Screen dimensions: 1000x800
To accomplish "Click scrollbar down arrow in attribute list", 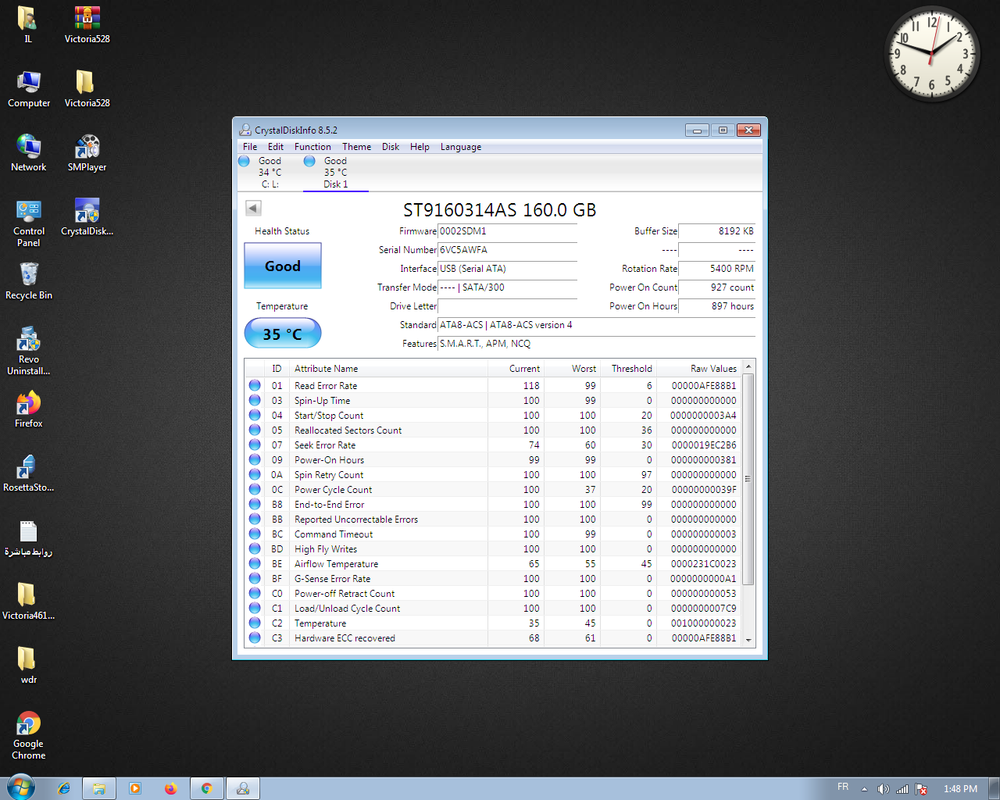I will click(748, 640).
